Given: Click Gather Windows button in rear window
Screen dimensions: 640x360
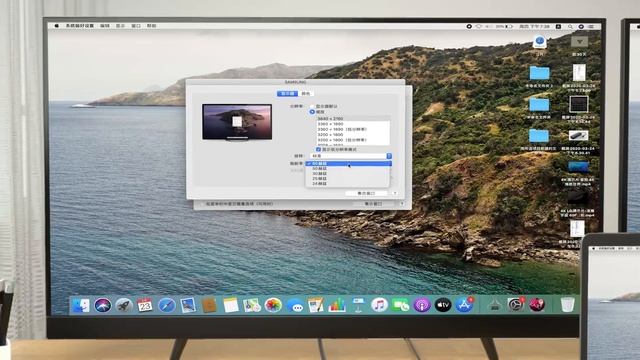Looking at the screenshot, I should (373, 204).
